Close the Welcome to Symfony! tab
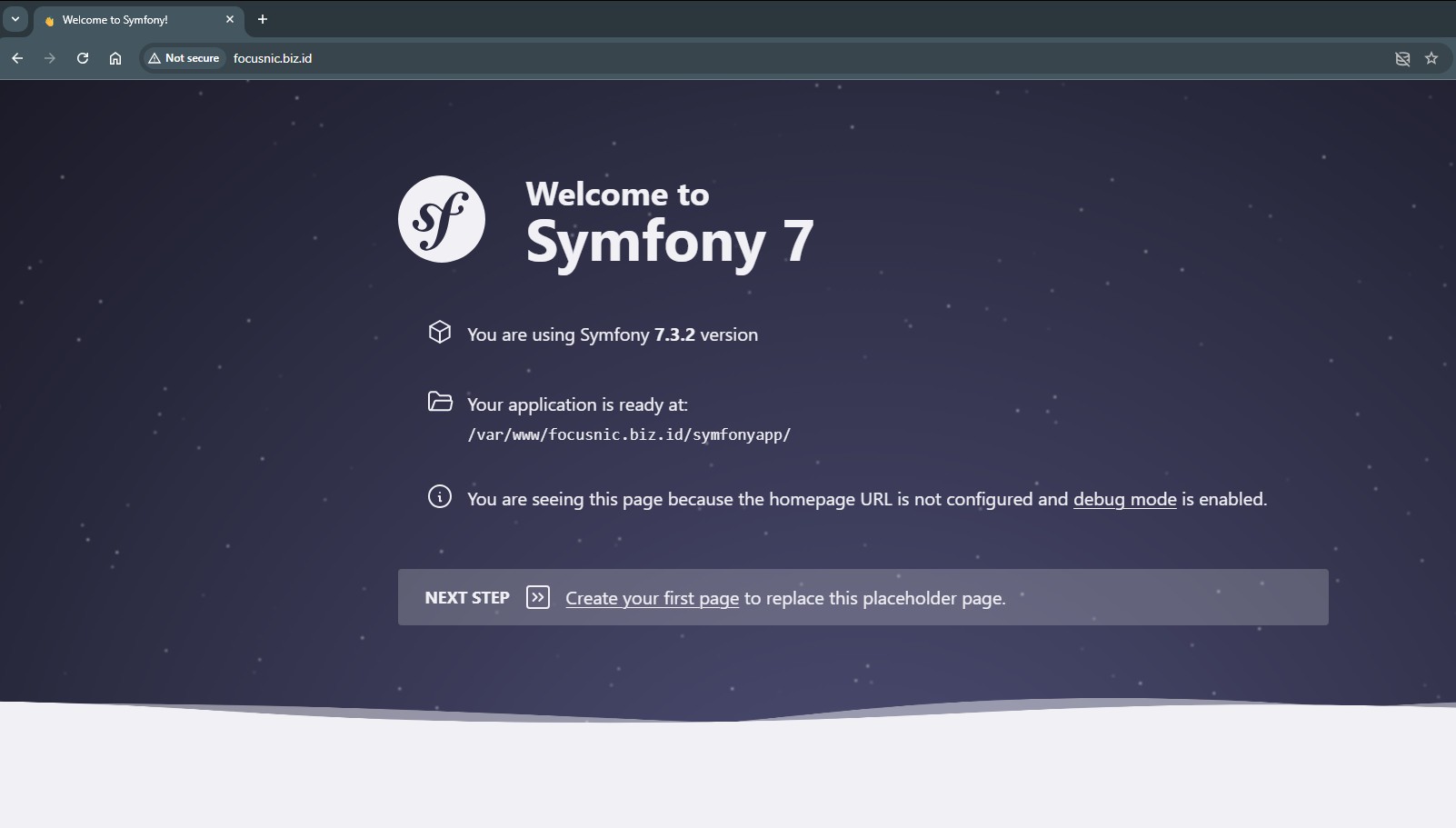 [230, 19]
